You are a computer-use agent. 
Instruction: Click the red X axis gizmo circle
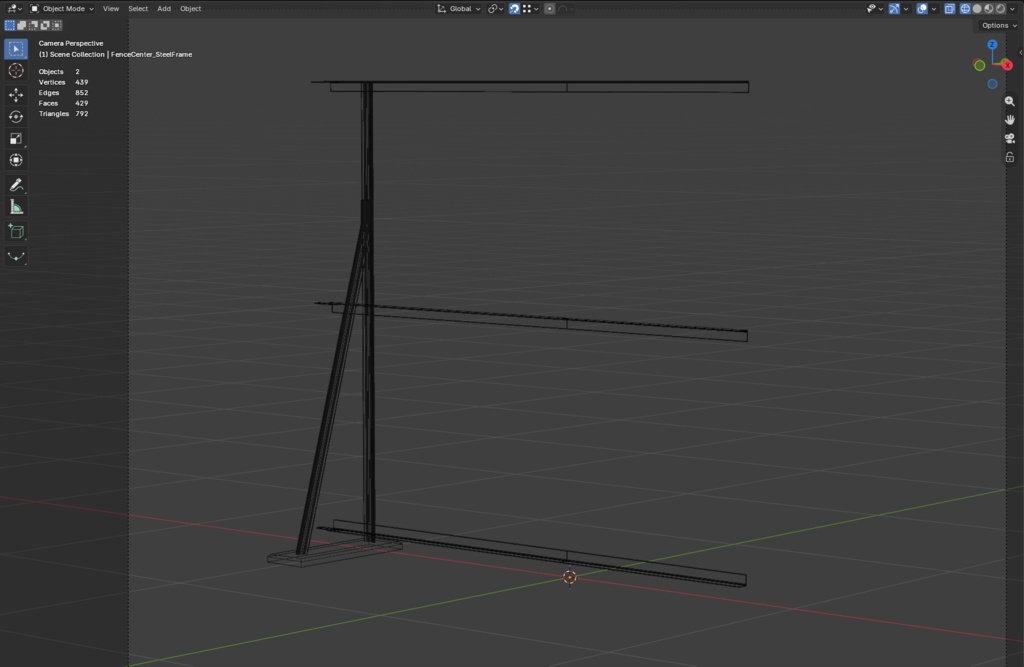[x=1007, y=65]
